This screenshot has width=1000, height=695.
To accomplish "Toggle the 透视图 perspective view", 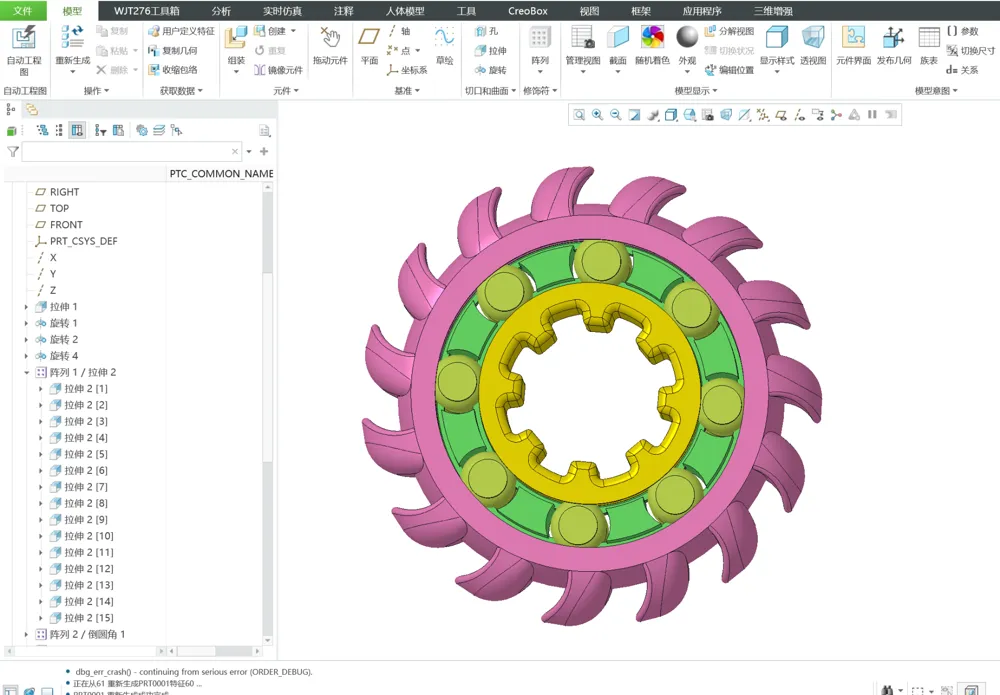I will pyautogui.click(x=813, y=46).
